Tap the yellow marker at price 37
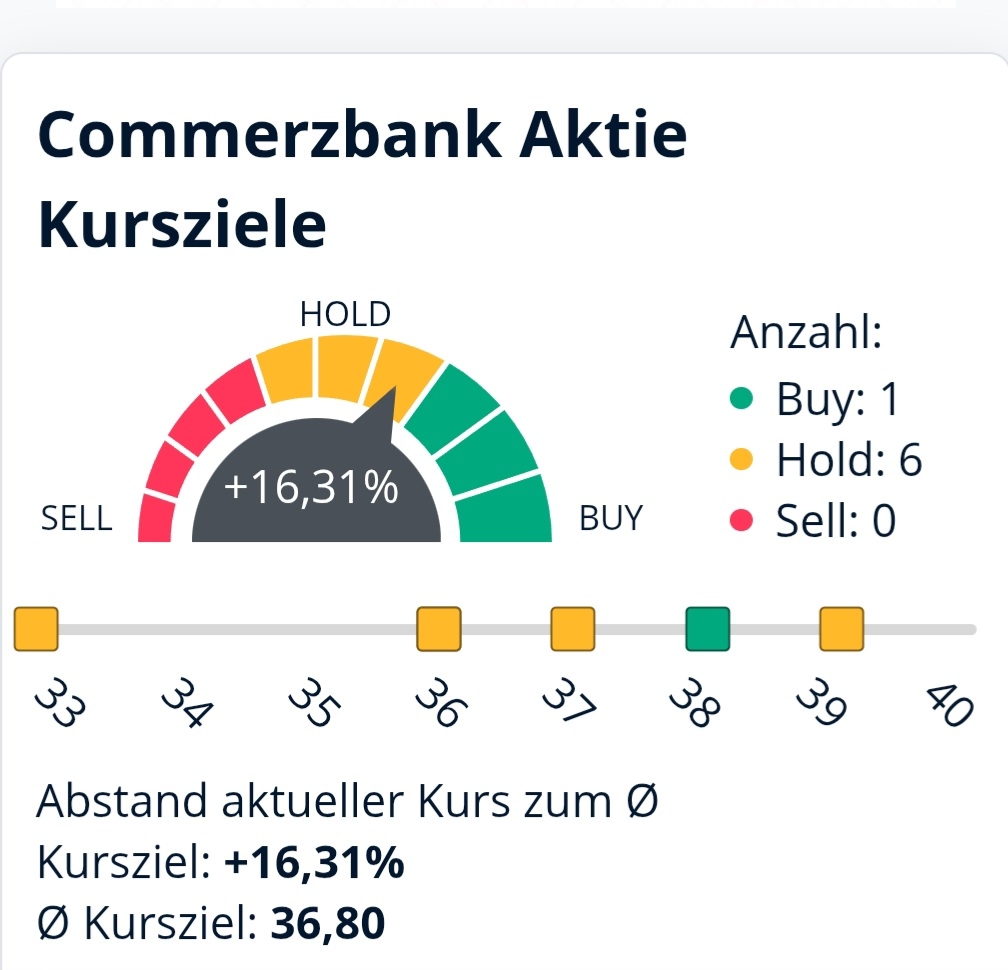1008x970 pixels. [x=573, y=629]
